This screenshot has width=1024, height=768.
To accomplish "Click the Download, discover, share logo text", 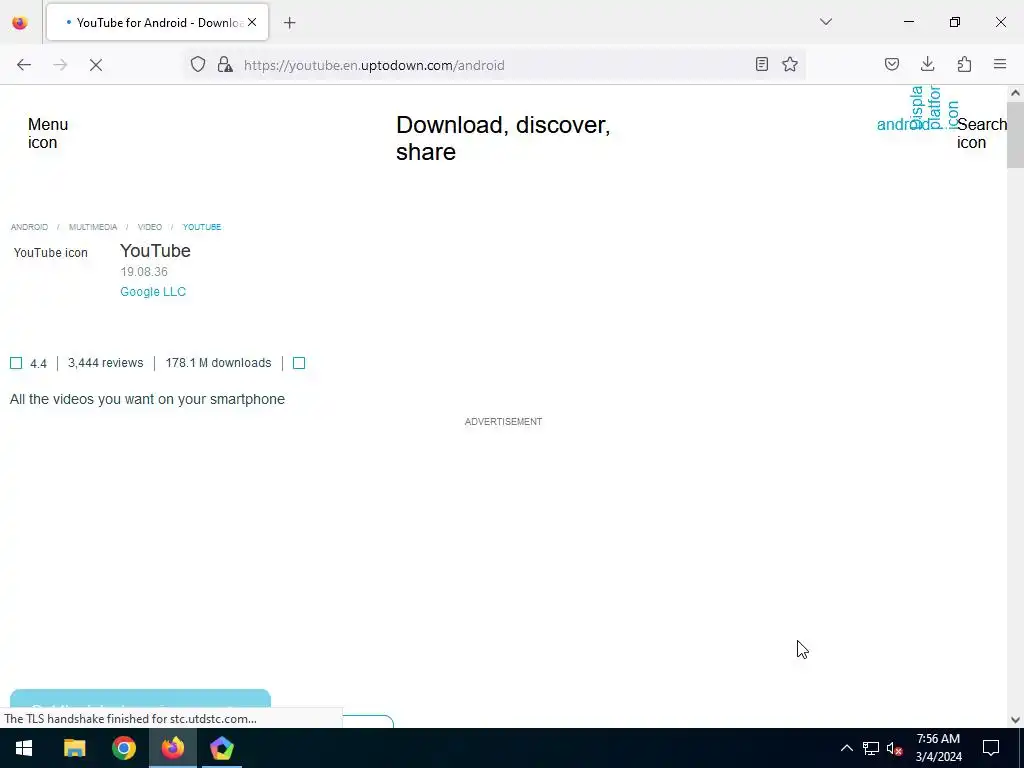I will click(503, 138).
